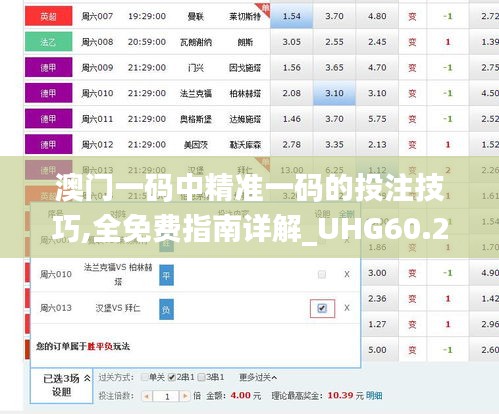
Task: Click the 英超 league badge of 周六007
Action: (x=49, y=16)
